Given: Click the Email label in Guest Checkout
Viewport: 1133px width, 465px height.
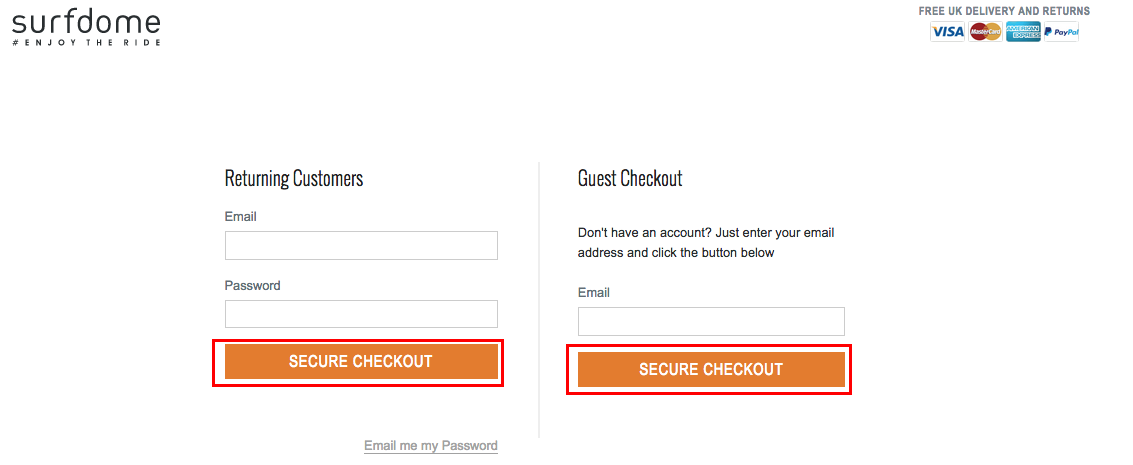Looking at the screenshot, I should [594, 292].
